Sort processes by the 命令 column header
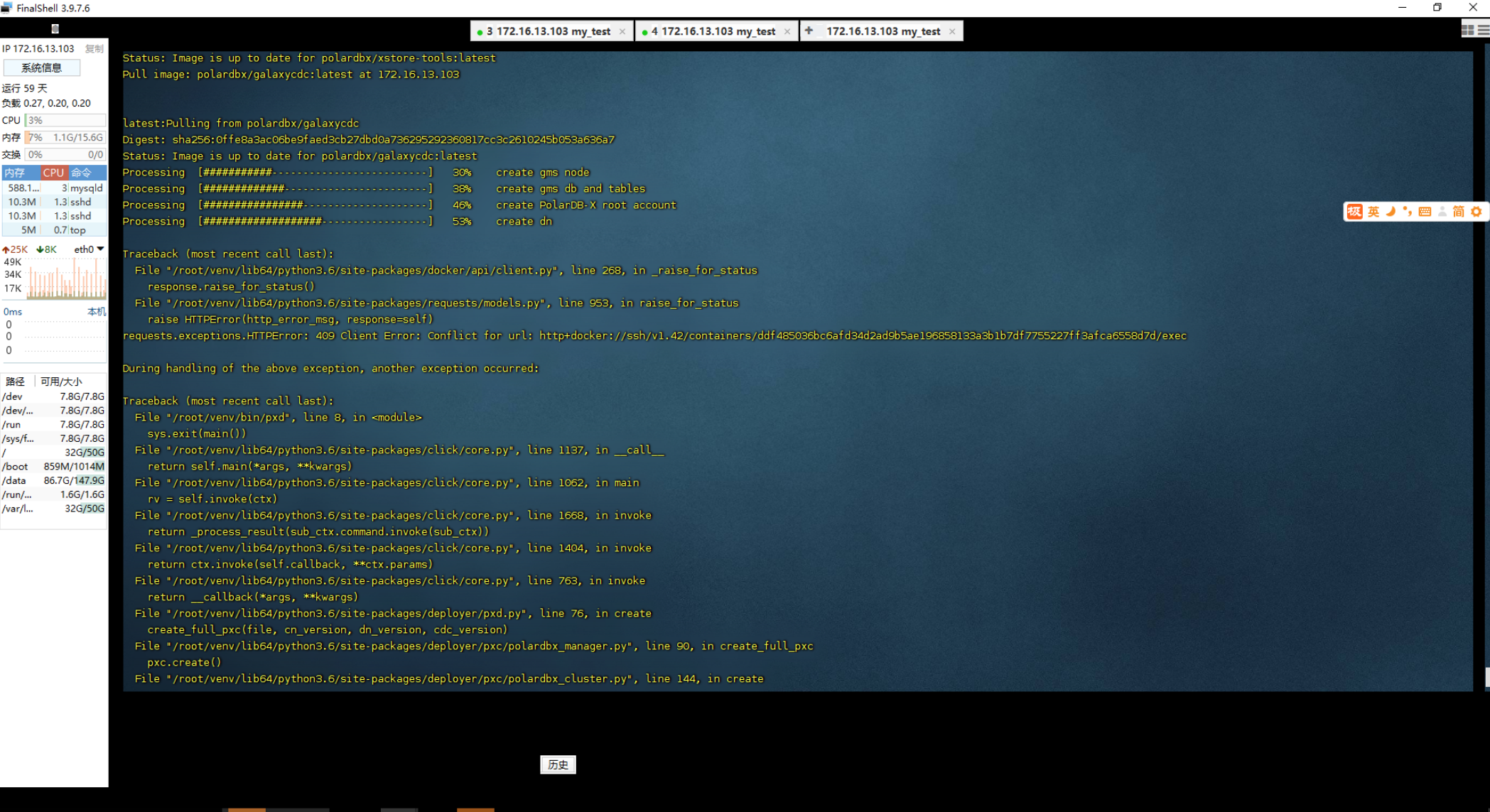 tap(87, 173)
